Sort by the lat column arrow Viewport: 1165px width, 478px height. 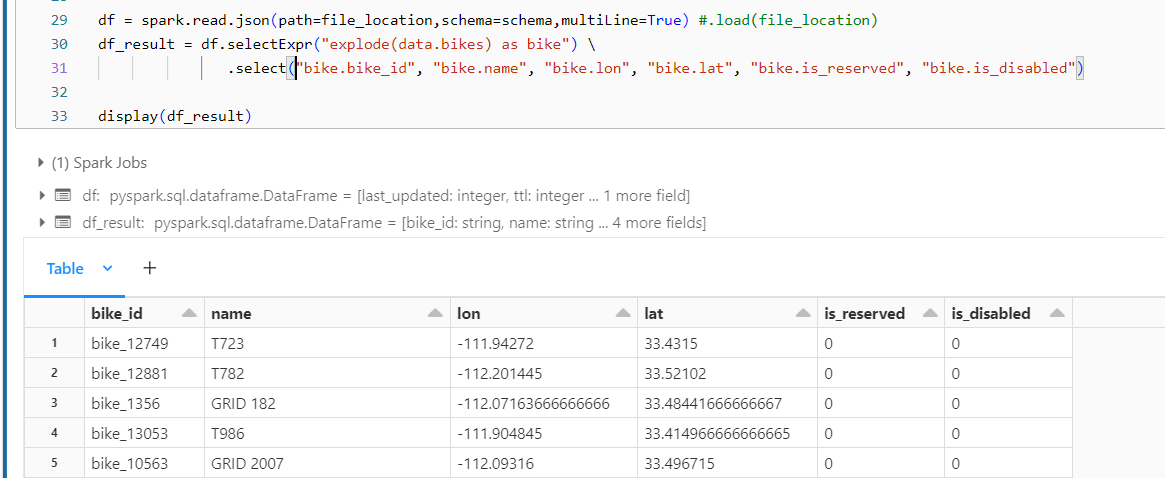pos(802,314)
